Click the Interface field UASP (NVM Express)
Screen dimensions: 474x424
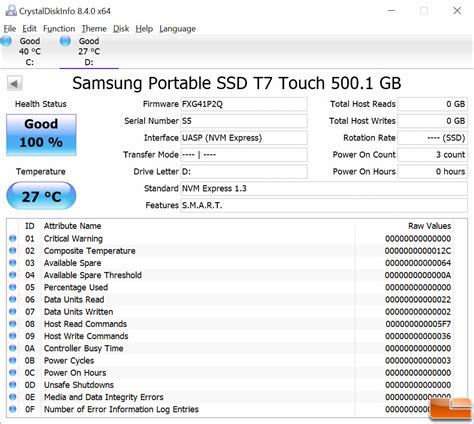point(244,138)
